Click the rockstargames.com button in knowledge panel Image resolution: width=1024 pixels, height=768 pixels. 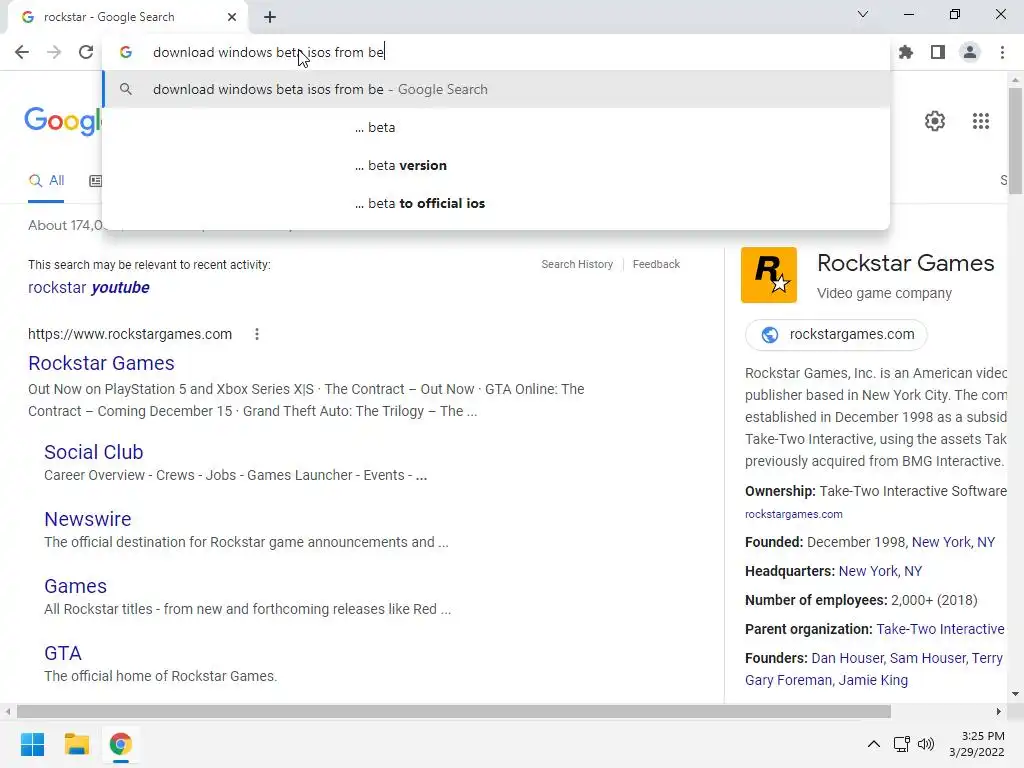click(836, 334)
